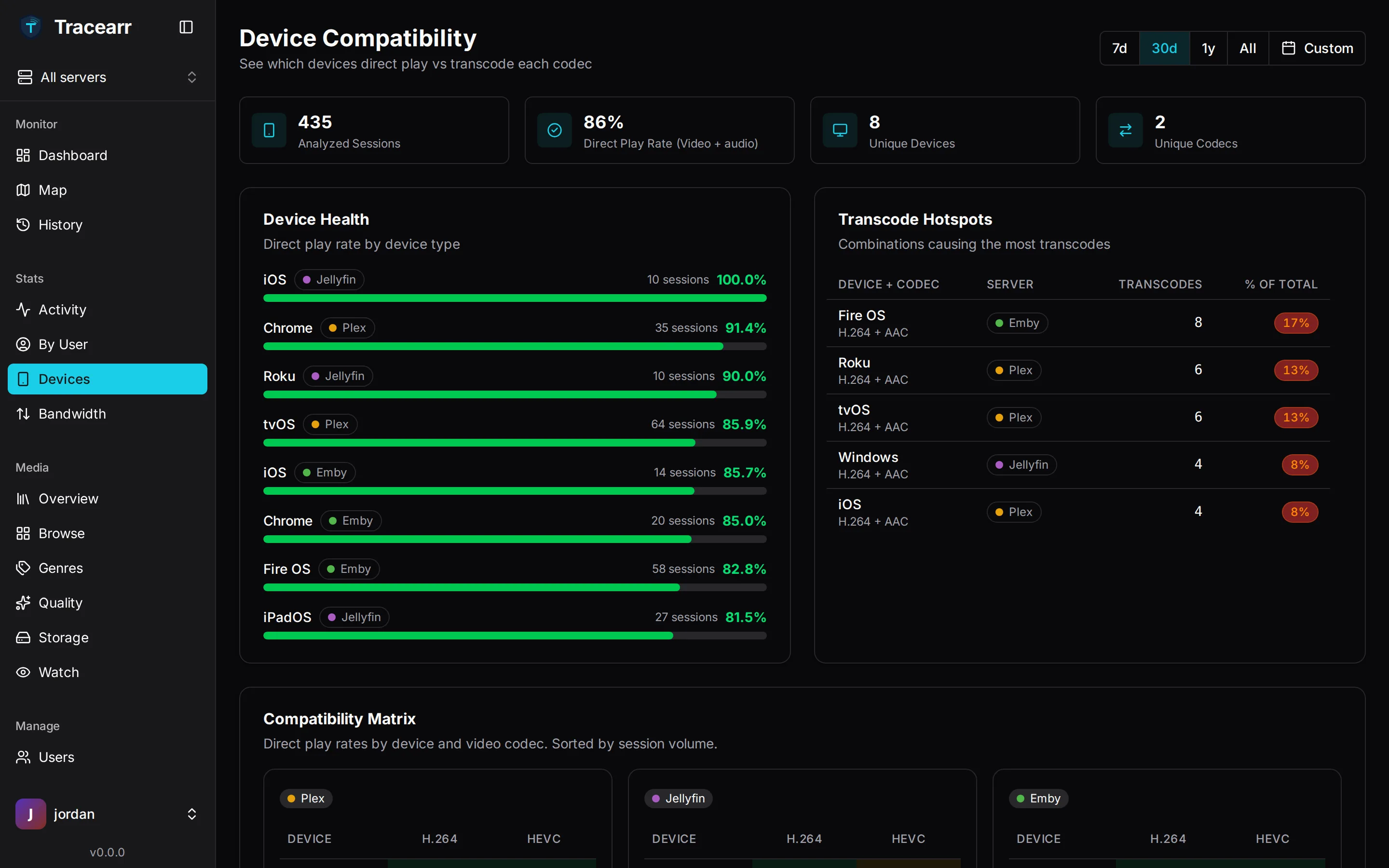
Task: Open the Map page
Action: point(108,190)
